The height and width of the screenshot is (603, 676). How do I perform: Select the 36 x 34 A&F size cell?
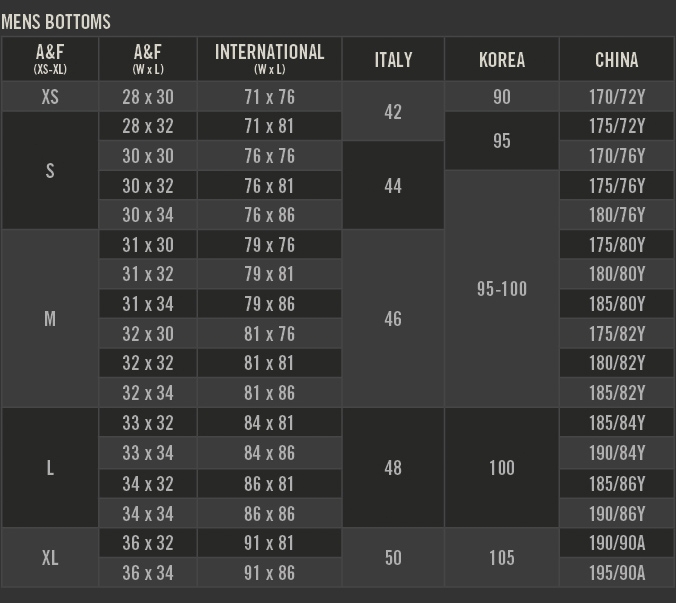(x=148, y=573)
